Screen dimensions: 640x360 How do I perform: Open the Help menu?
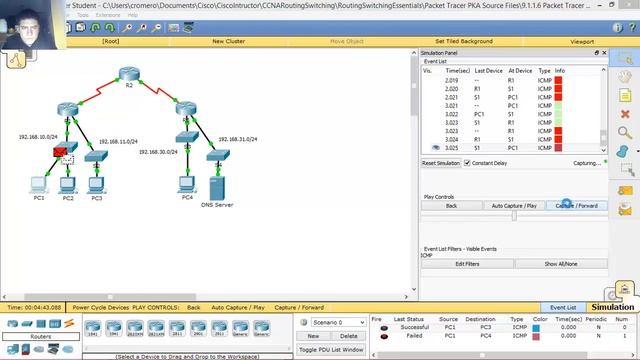(x=132, y=15)
